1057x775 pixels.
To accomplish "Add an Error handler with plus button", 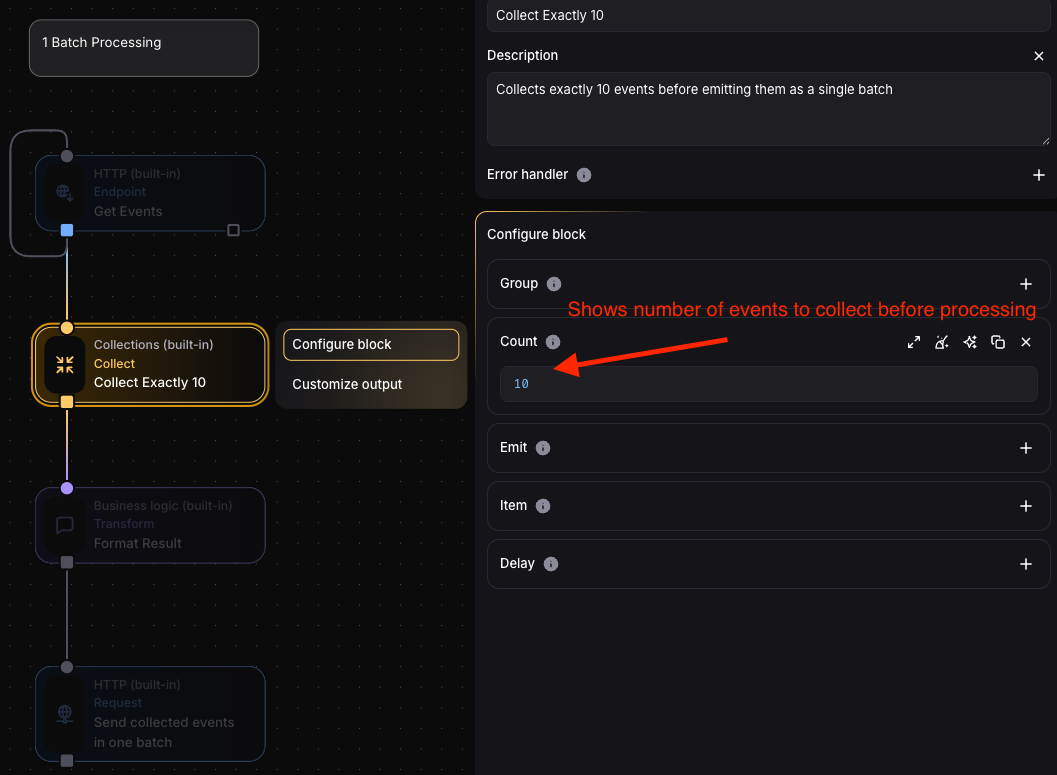I will [1039, 175].
